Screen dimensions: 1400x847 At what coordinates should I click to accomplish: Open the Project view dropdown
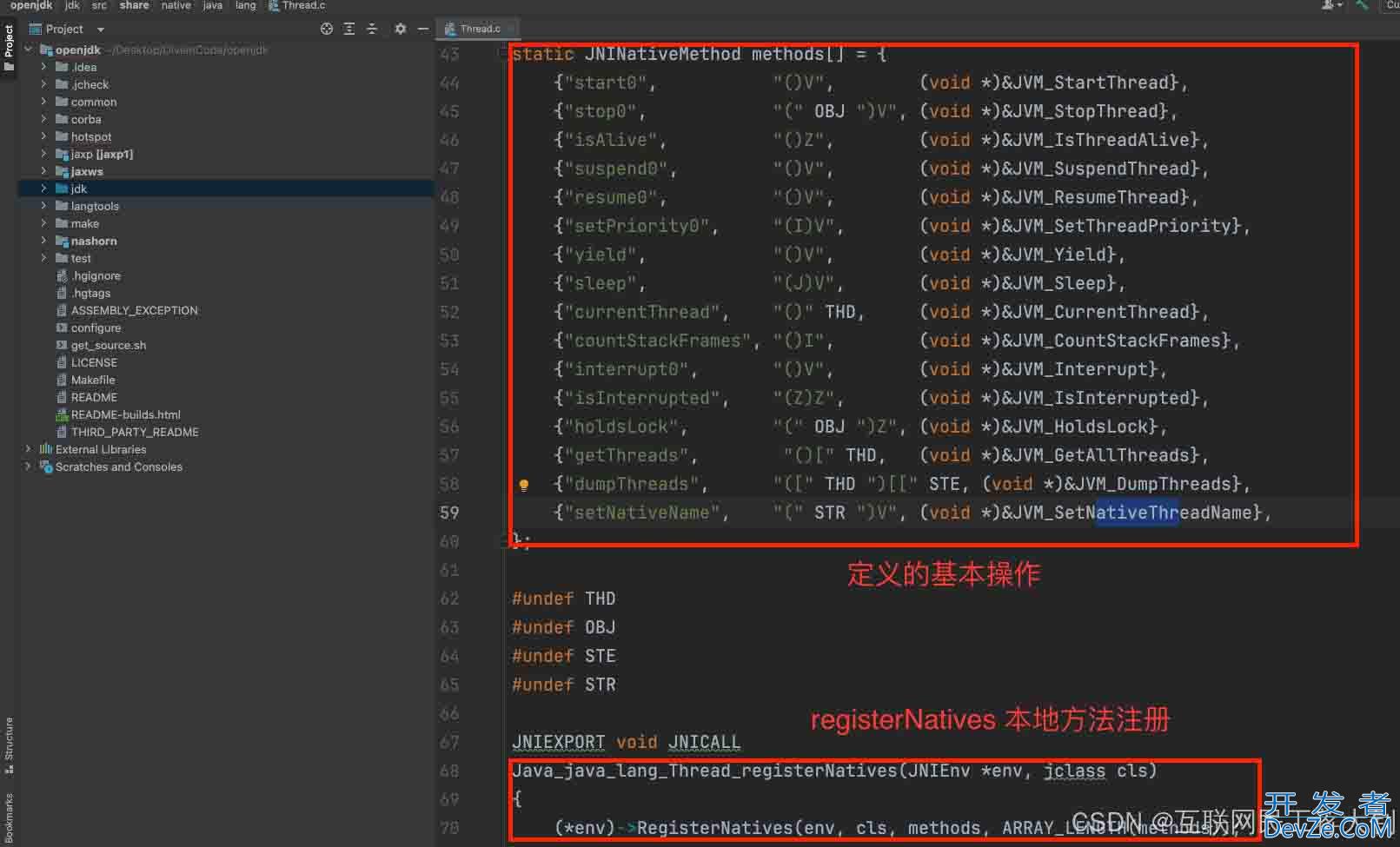tap(101, 29)
